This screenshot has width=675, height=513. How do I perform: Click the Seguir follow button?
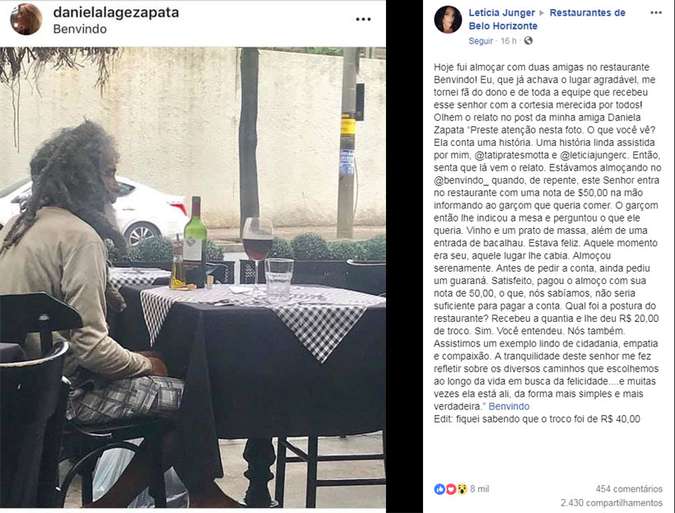coord(480,41)
